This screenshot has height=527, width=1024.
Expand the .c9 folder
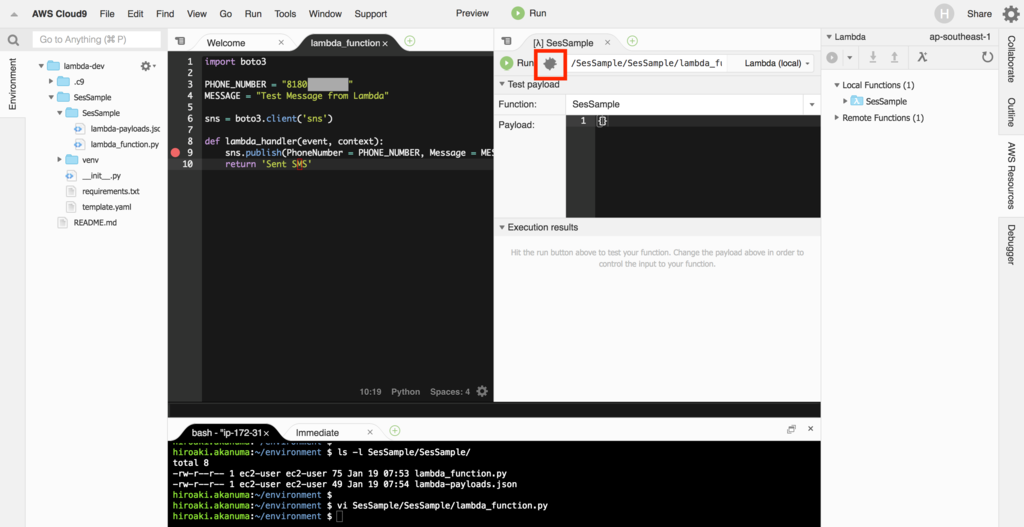pyautogui.click(x=51, y=82)
